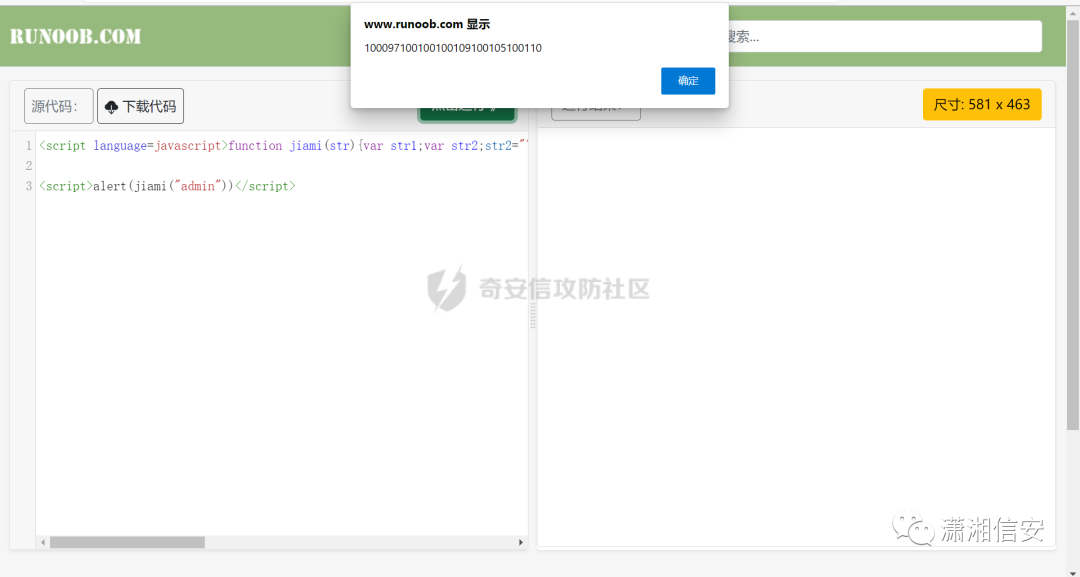Click the right arrow of the horizontal scrollbar
Viewport: 1080px width, 577px height.
(x=520, y=542)
